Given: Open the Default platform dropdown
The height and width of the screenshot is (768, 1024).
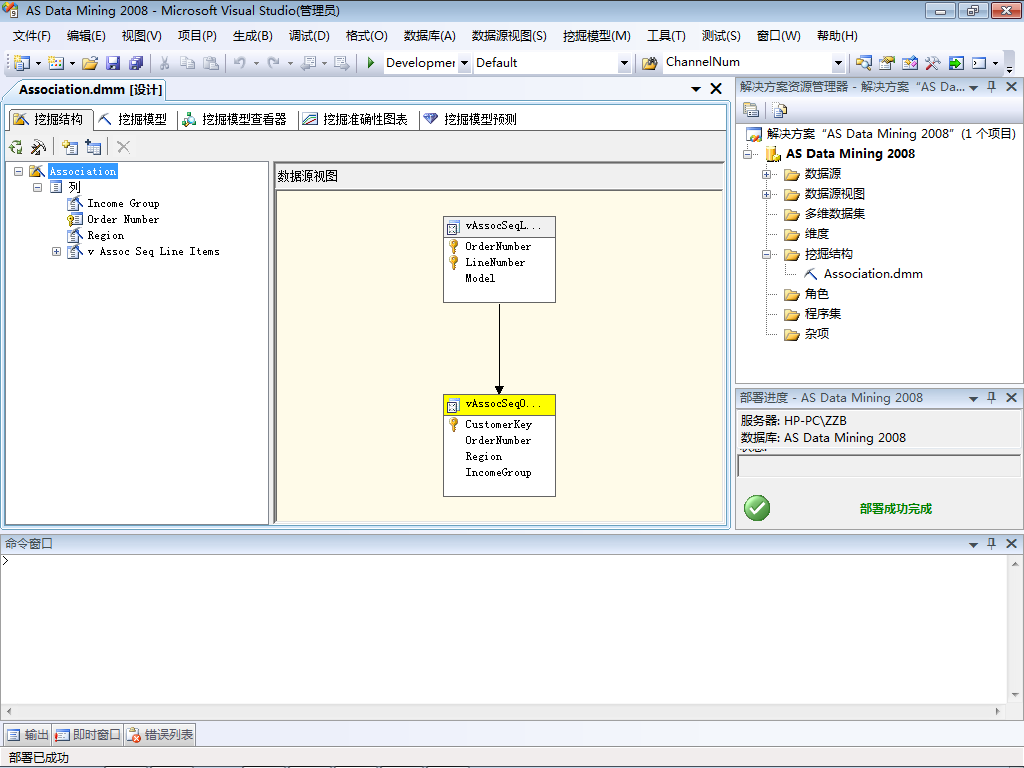Looking at the screenshot, I should [624, 63].
